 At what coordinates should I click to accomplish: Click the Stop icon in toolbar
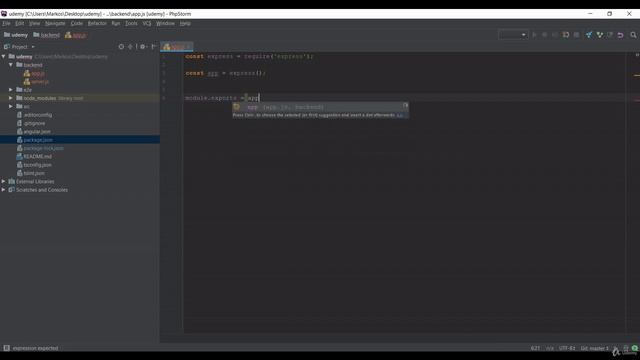pos(576,35)
